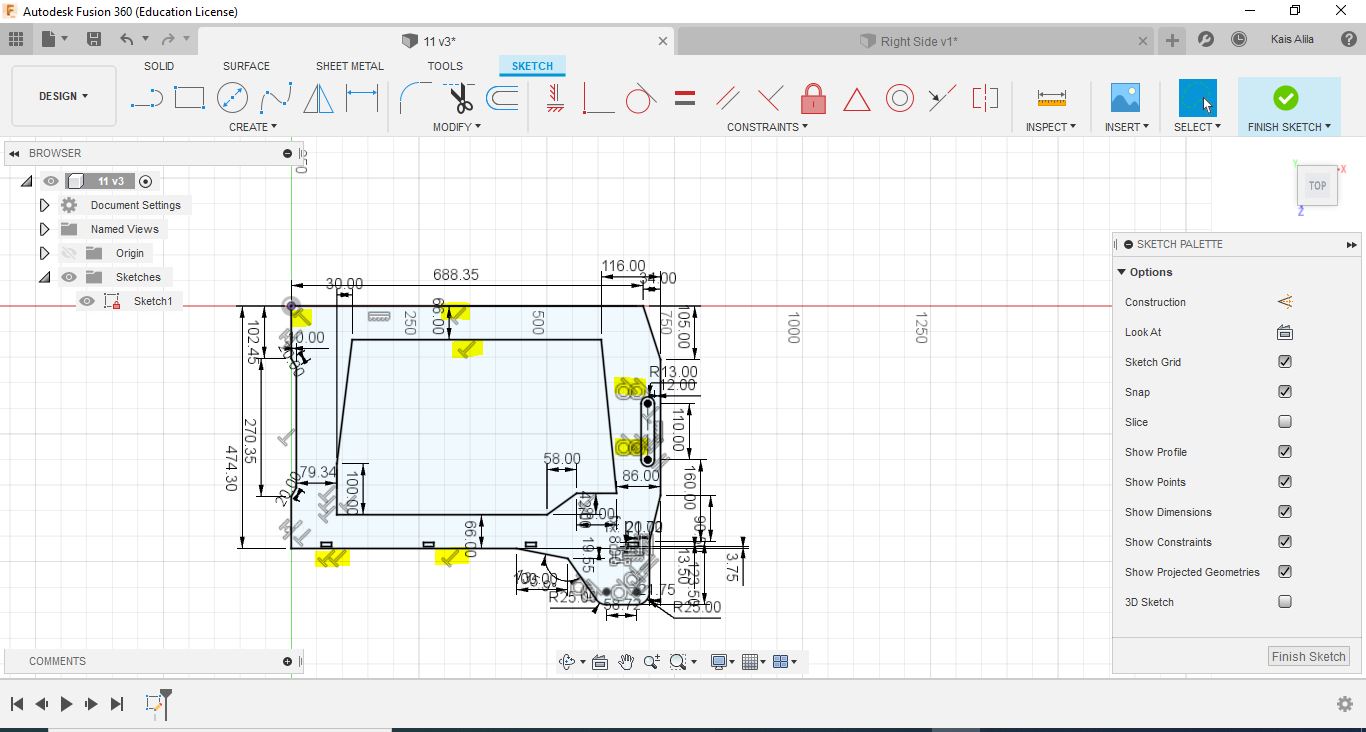This screenshot has width=1366, height=732.
Task: Collapse the Sketches folder node
Action: [44, 277]
